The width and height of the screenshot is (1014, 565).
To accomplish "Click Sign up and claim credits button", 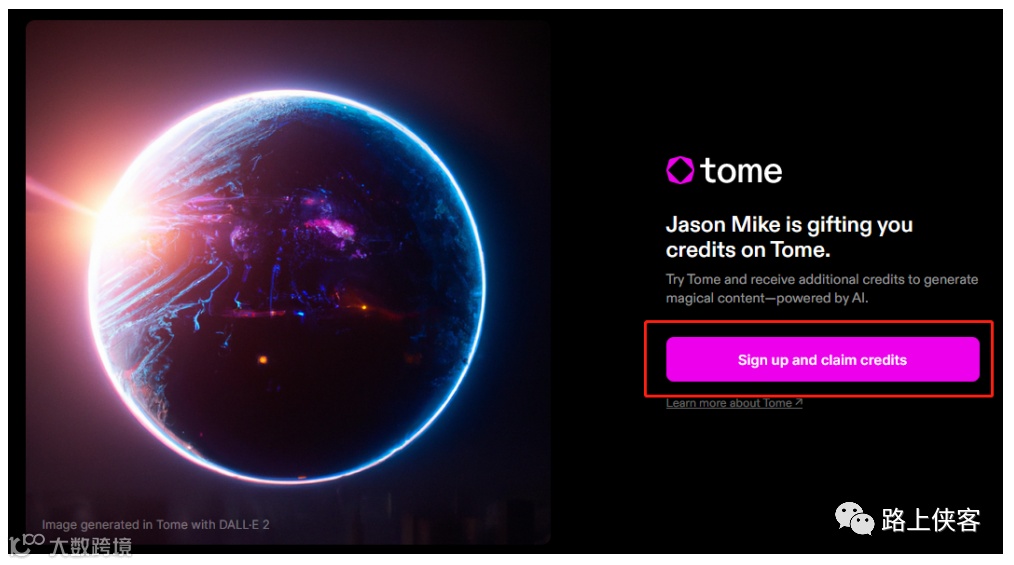I will coord(823,359).
